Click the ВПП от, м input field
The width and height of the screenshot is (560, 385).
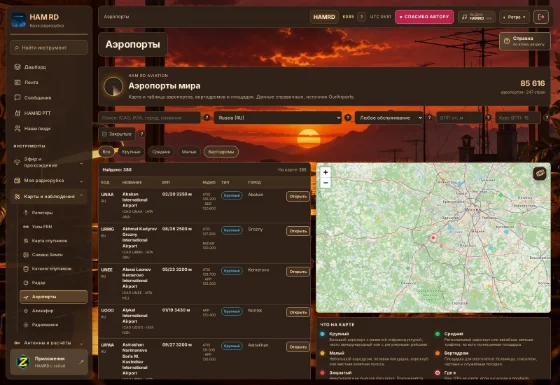[459, 118]
